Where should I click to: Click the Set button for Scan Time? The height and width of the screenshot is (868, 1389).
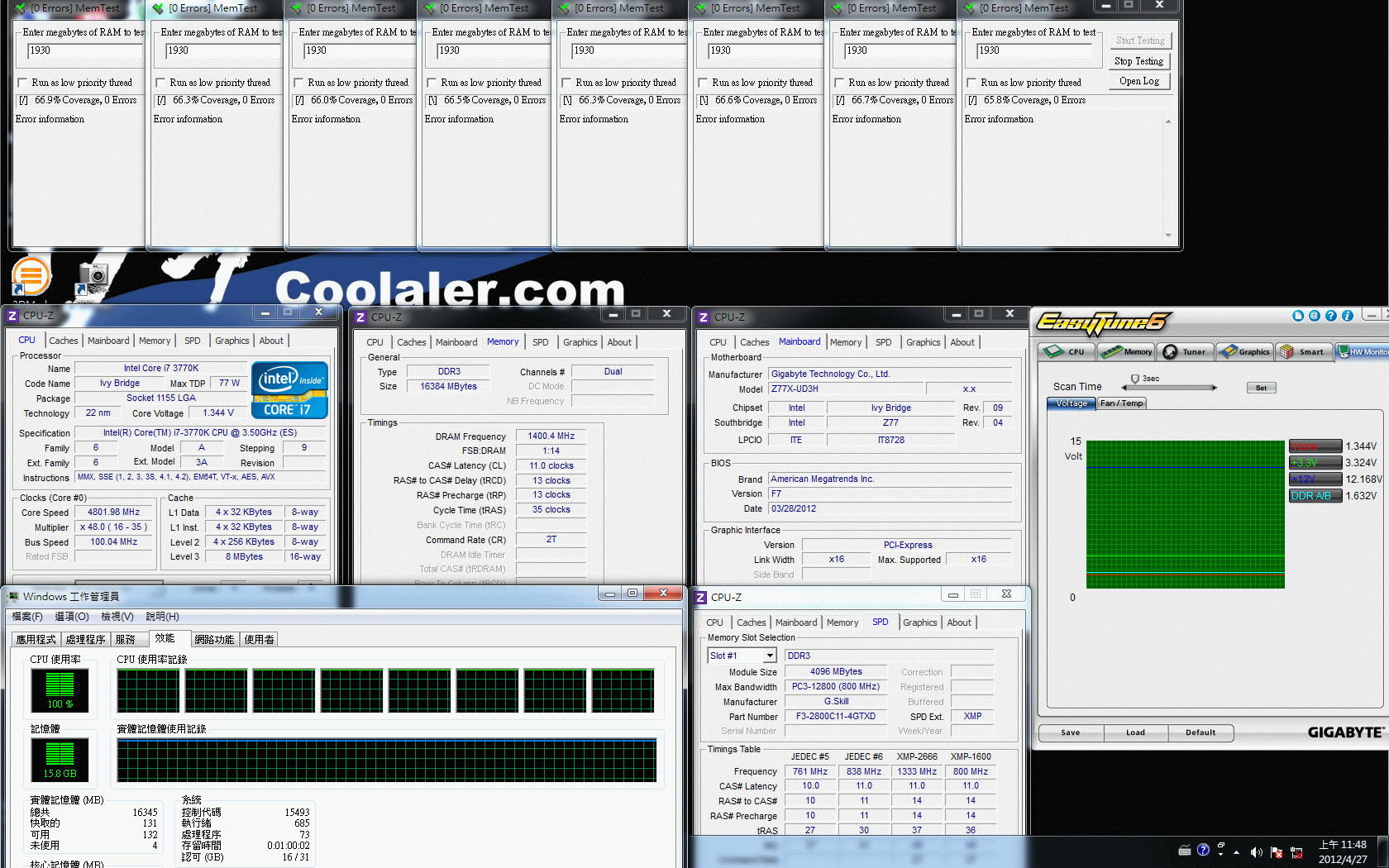pos(1261,388)
